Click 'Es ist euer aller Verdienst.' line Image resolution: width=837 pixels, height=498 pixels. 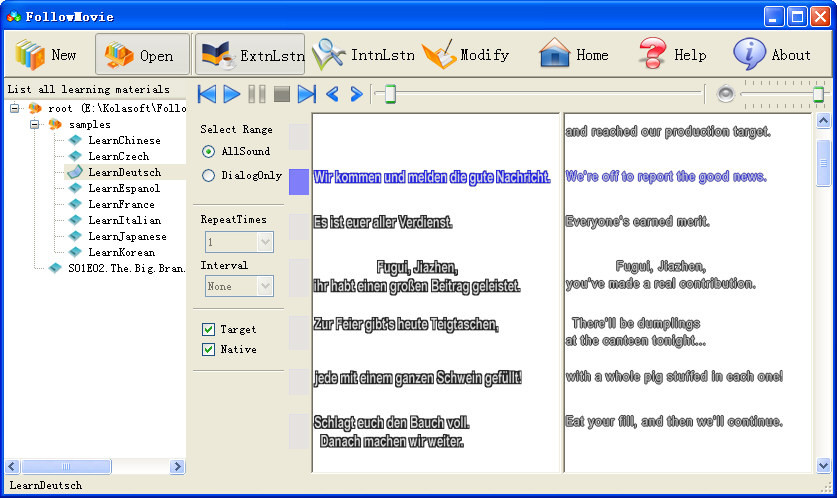(x=383, y=222)
